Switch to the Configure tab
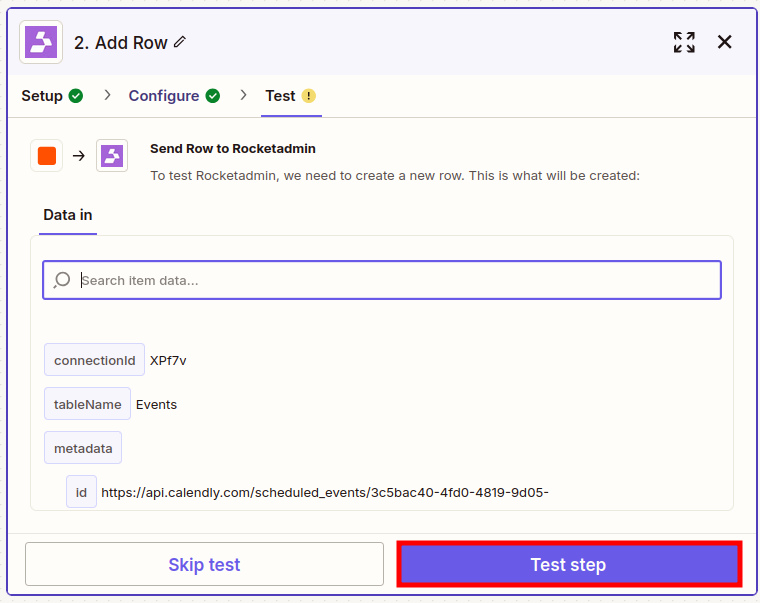Image resolution: width=760 pixels, height=603 pixels. (x=174, y=96)
